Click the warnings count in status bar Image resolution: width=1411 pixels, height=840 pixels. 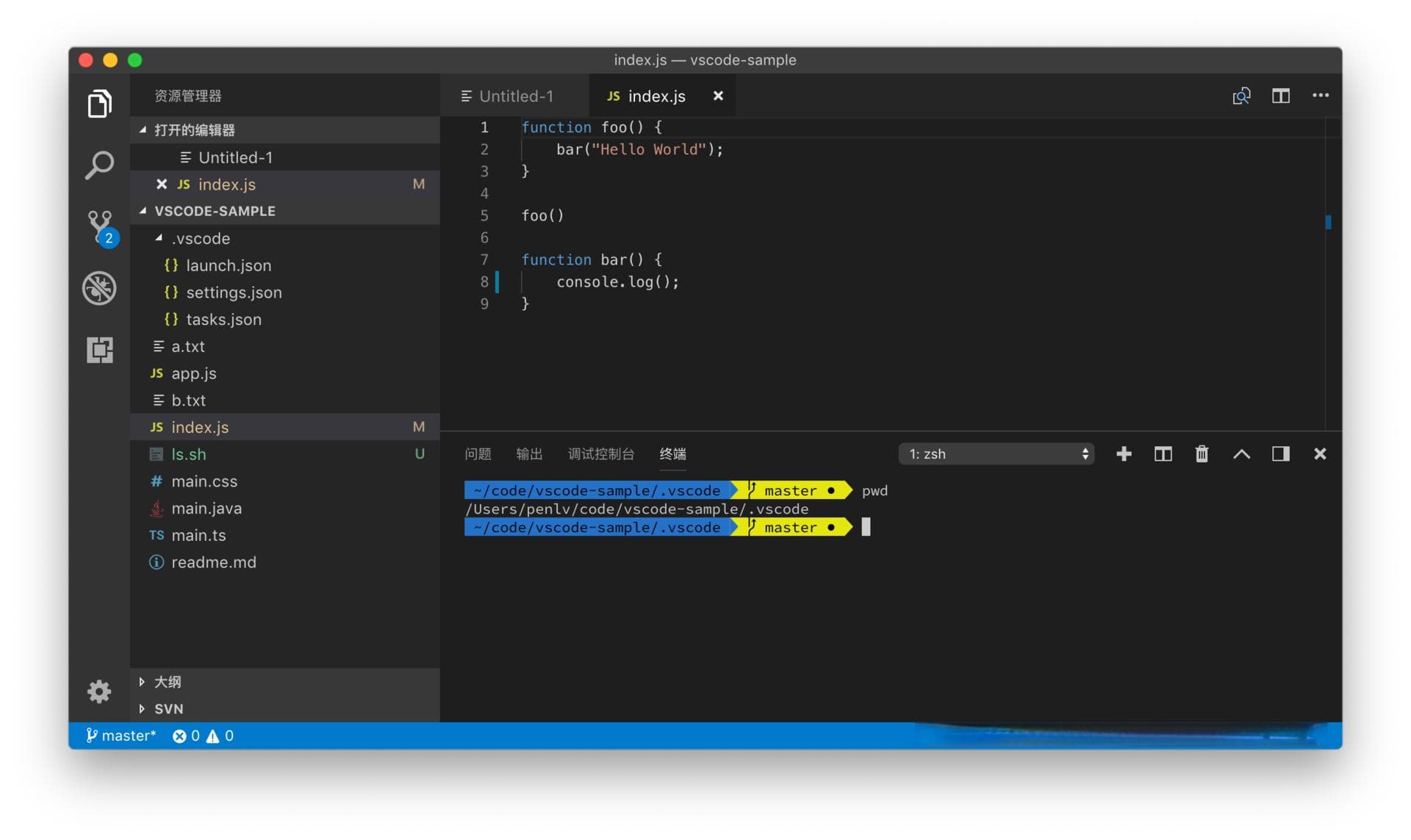[220, 736]
